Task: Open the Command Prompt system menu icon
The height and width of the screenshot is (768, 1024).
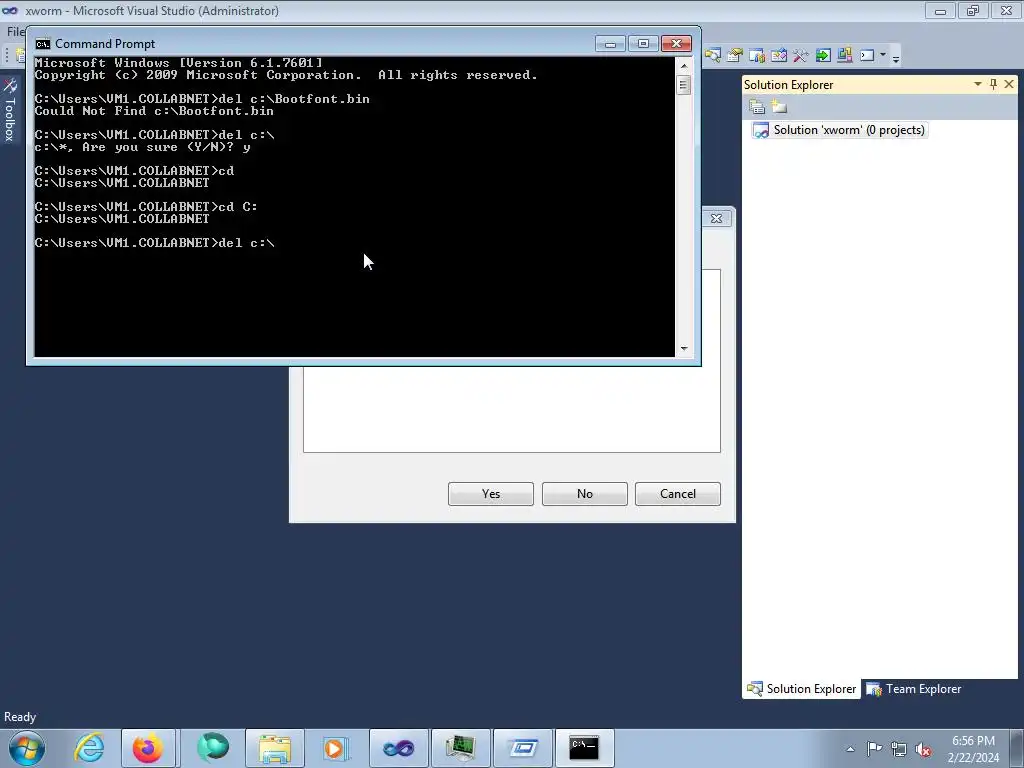Action: click(43, 44)
